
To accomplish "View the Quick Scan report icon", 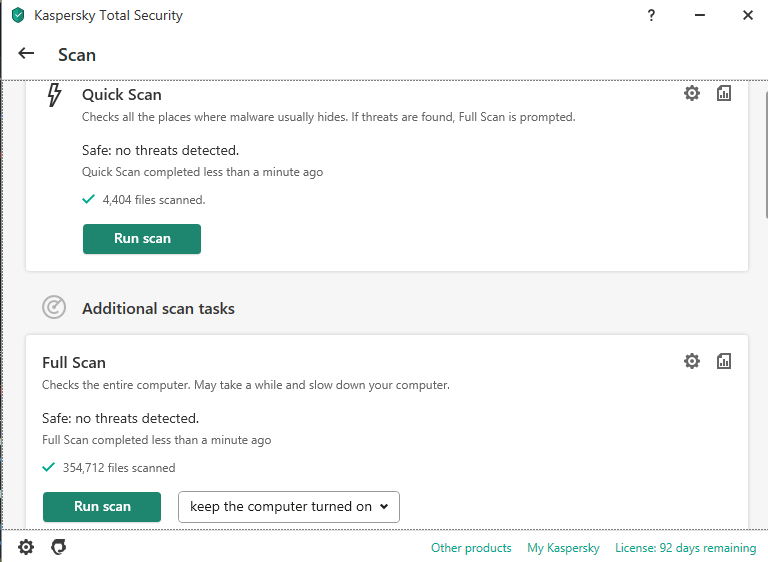I will (x=724, y=93).
